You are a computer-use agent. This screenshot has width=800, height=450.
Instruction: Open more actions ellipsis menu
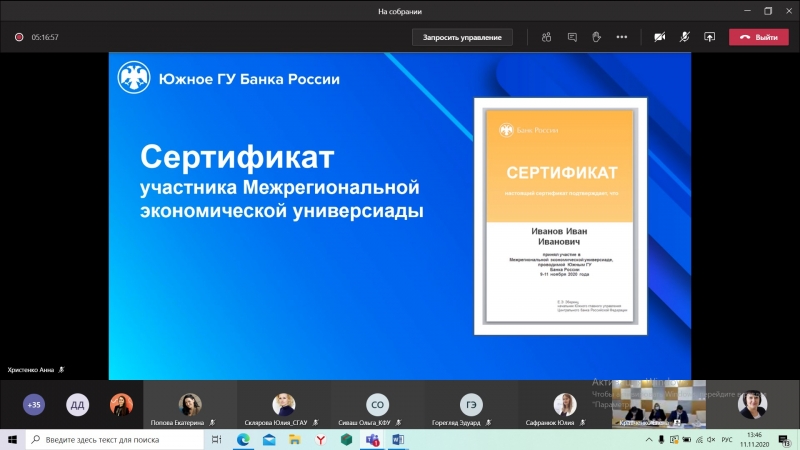click(x=621, y=37)
